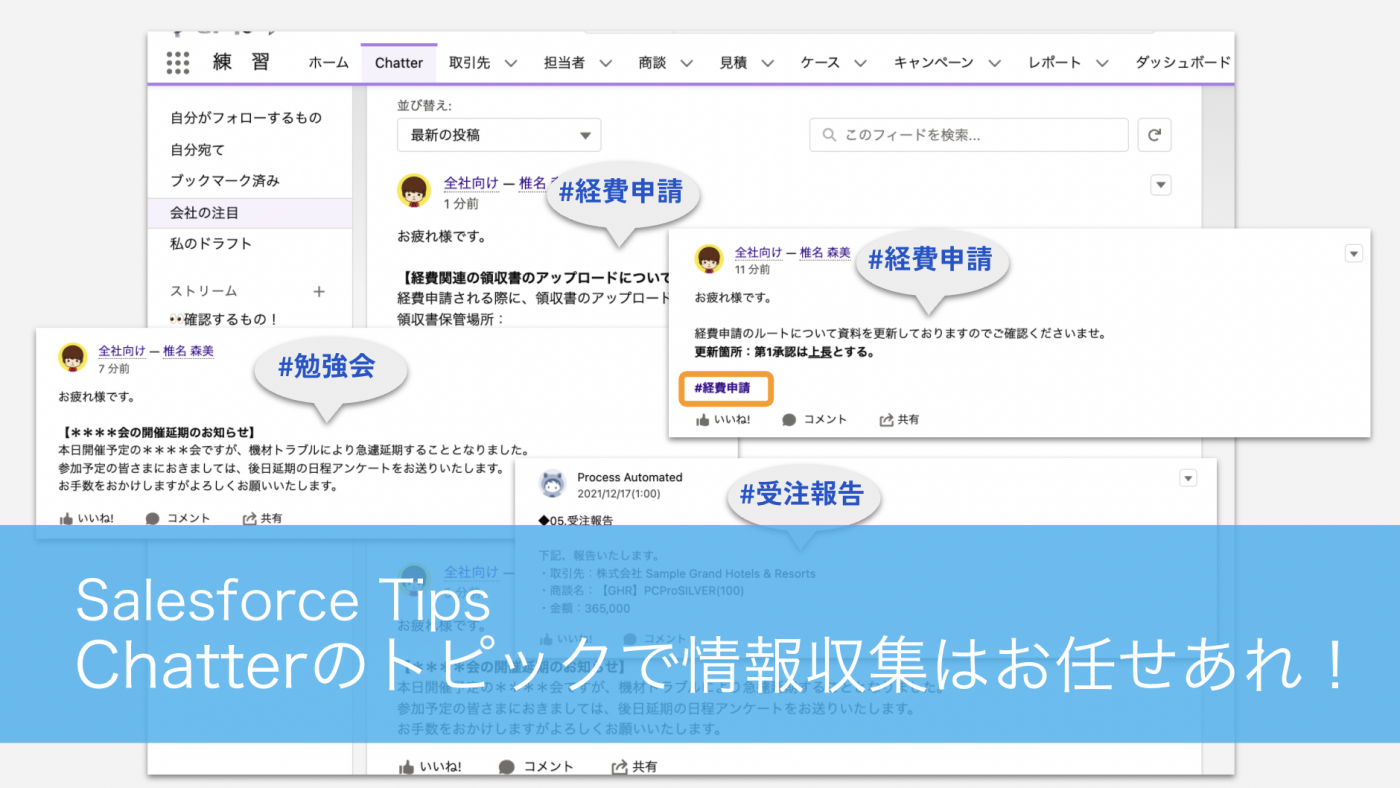Comment on the bottom post in main feed

(536, 767)
